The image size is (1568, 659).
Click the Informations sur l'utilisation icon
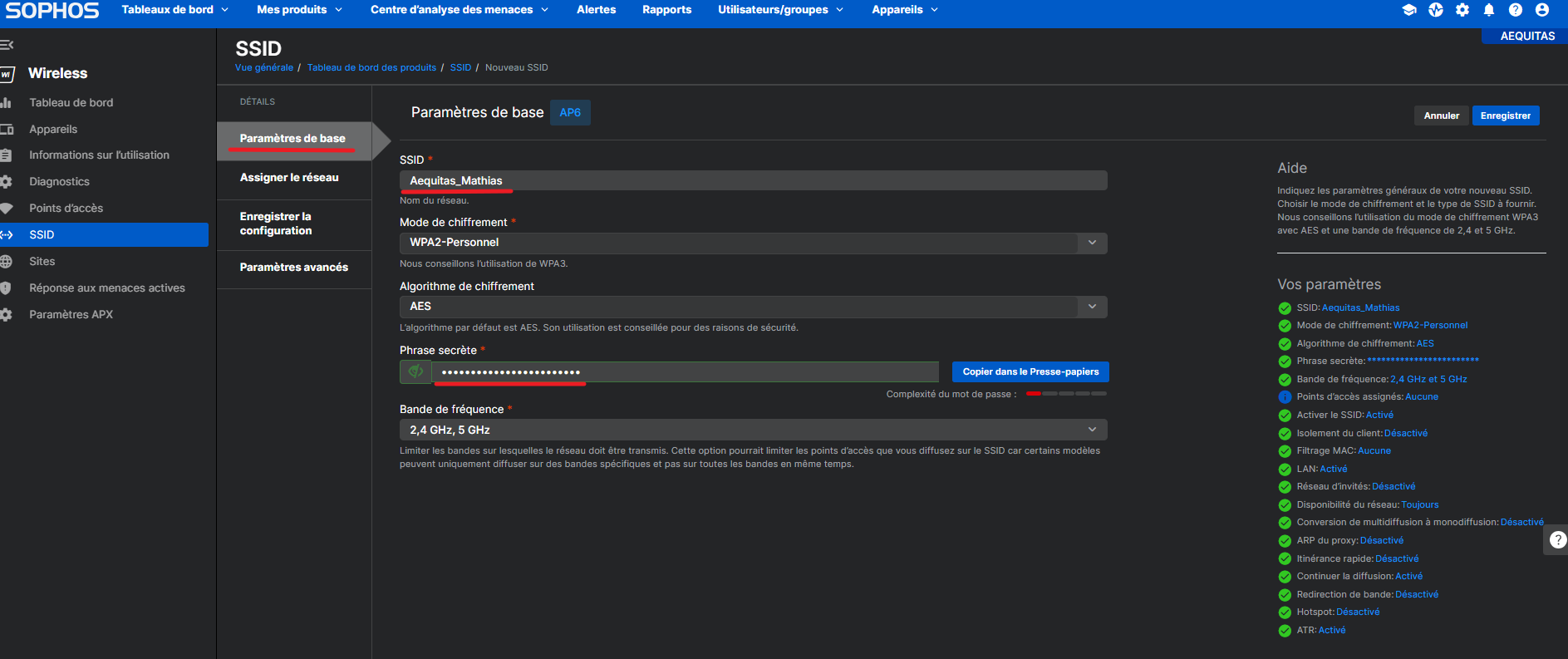click(6, 155)
